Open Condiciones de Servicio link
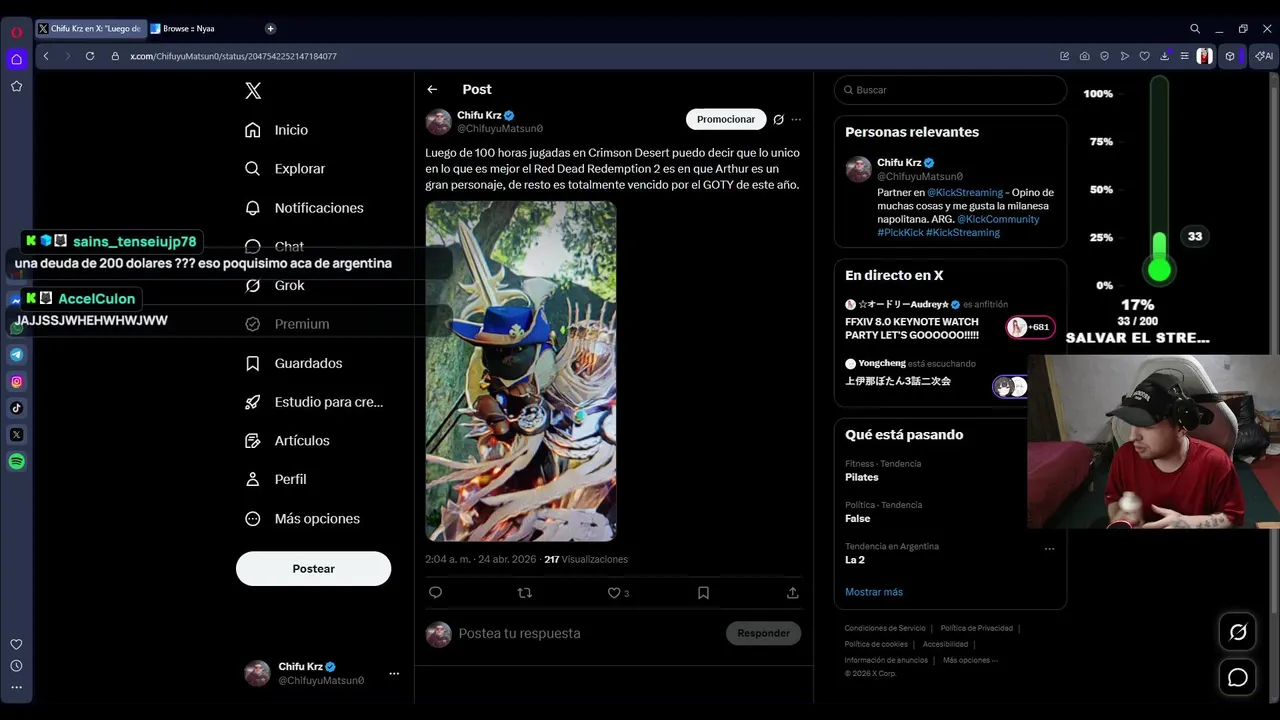 (x=885, y=628)
